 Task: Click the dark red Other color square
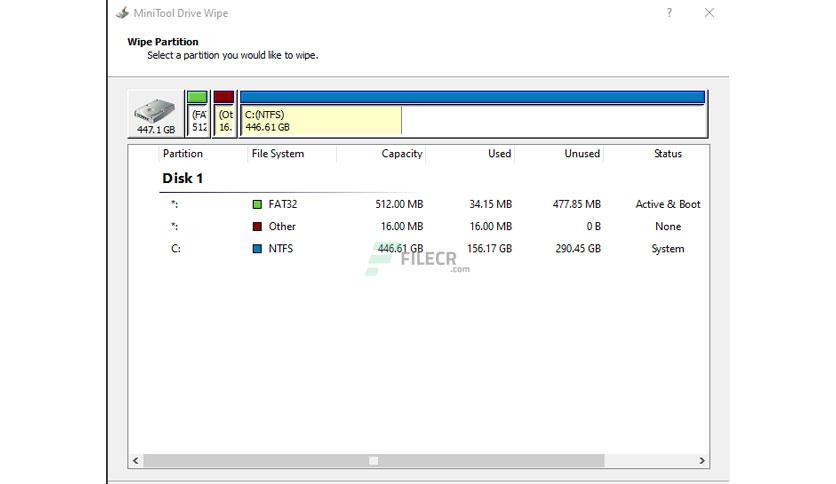click(x=257, y=227)
